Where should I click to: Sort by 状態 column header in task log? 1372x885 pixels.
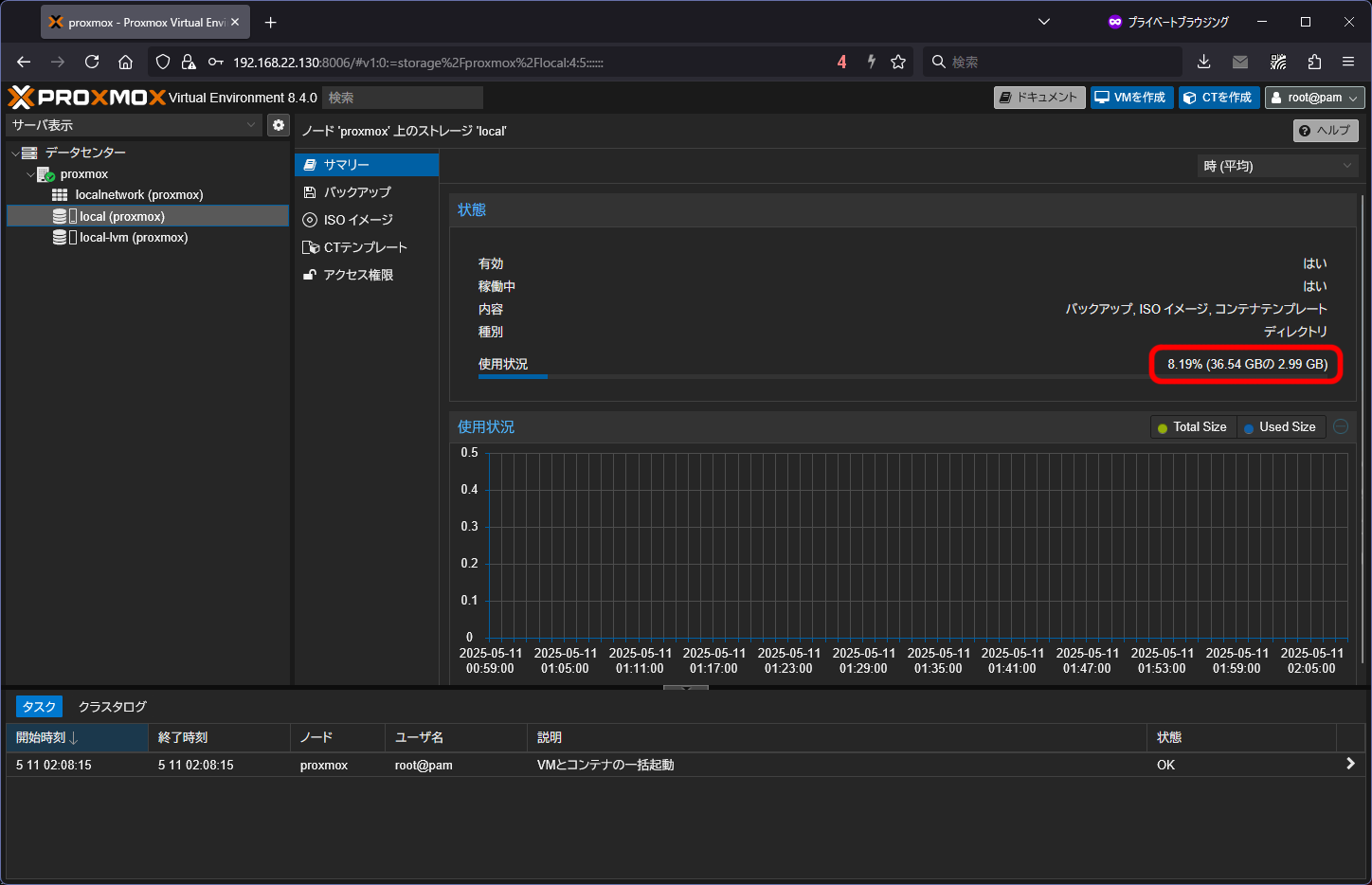1242,737
